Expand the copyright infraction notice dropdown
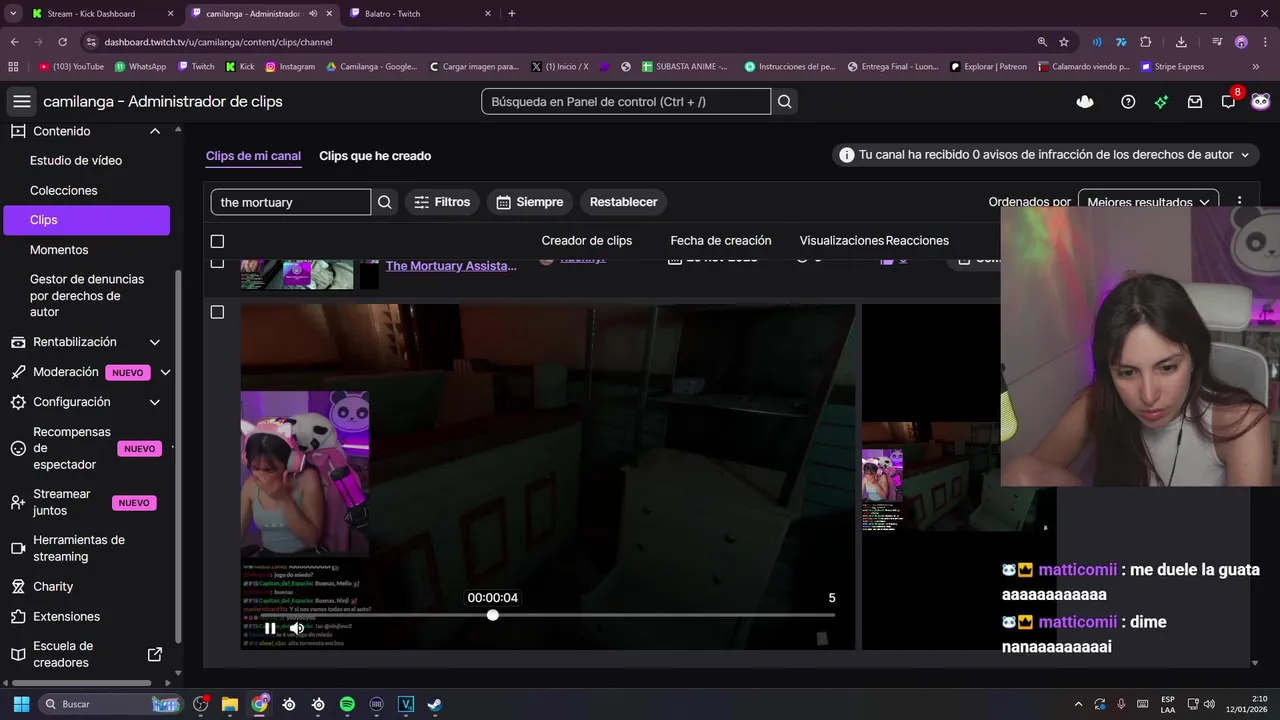1280x720 pixels. (1245, 155)
